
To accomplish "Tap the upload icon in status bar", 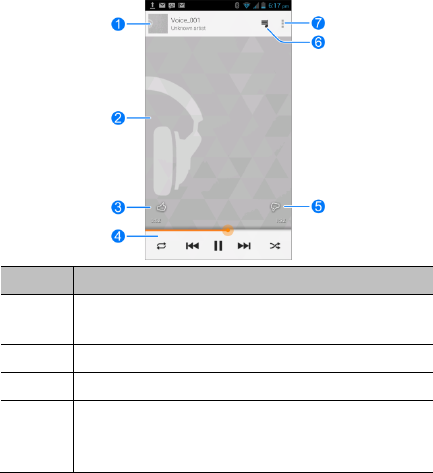I will 152,5.
